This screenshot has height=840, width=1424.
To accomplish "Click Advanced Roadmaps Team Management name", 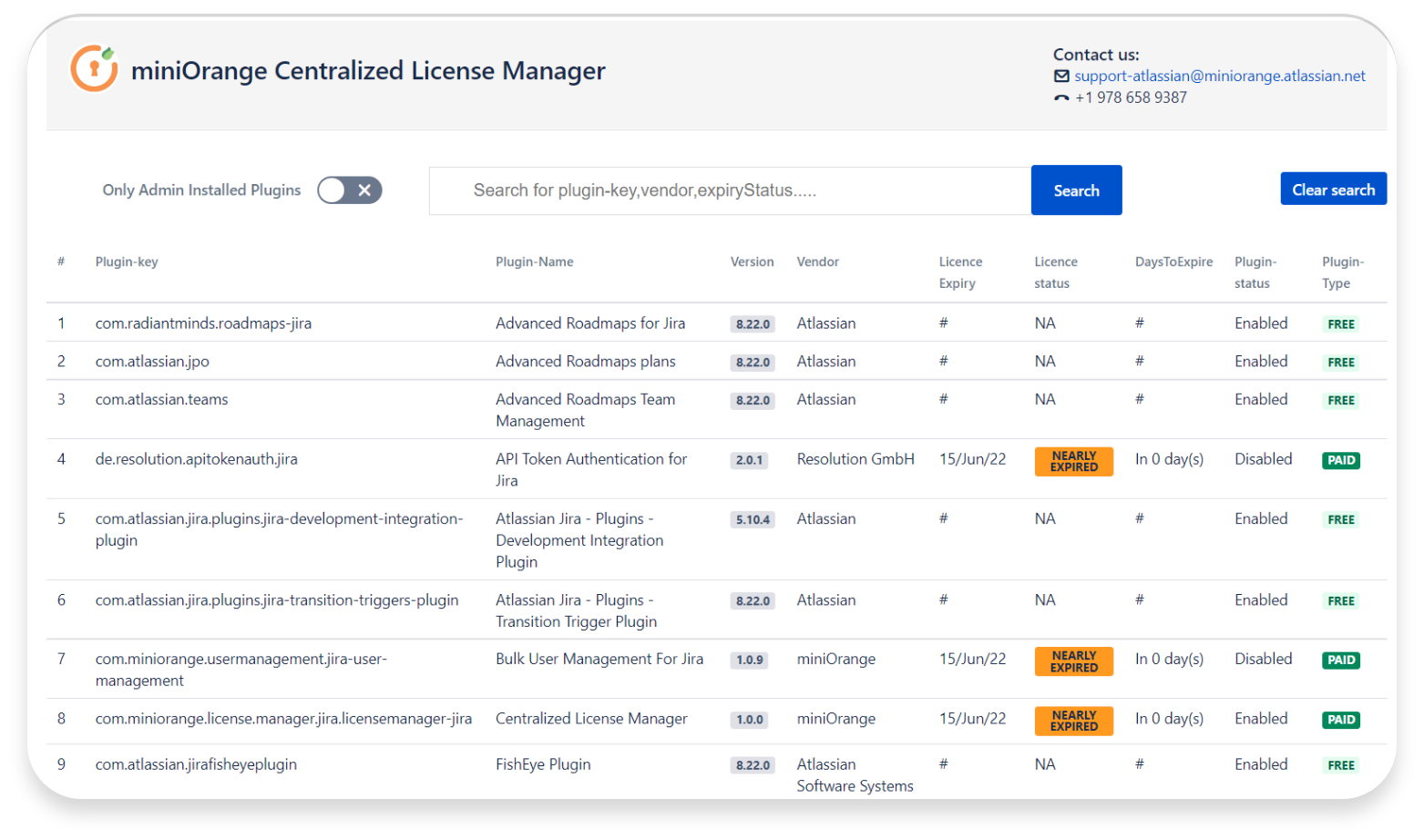I will [586, 410].
